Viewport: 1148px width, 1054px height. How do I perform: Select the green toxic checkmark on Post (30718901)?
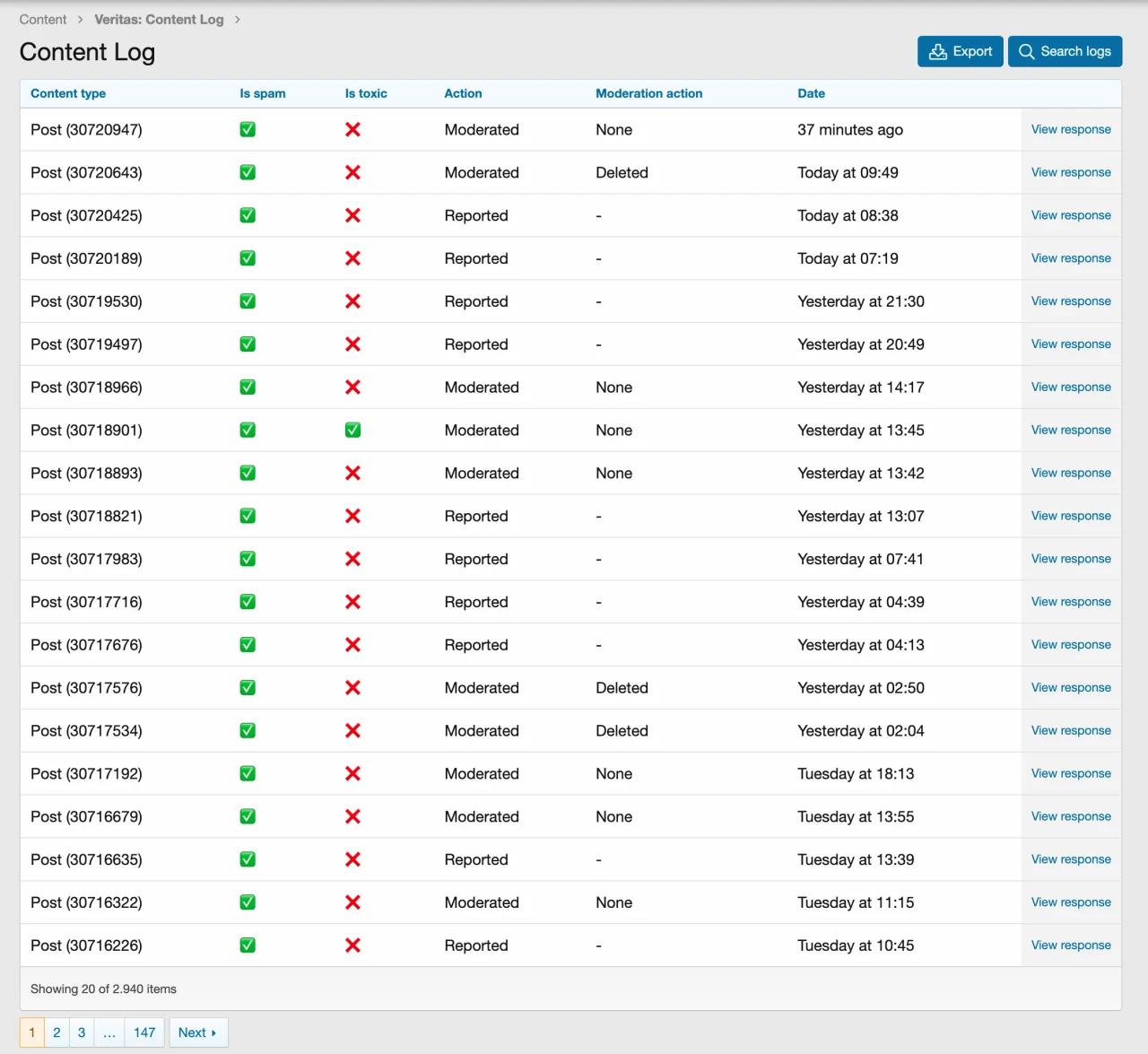tap(352, 430)
